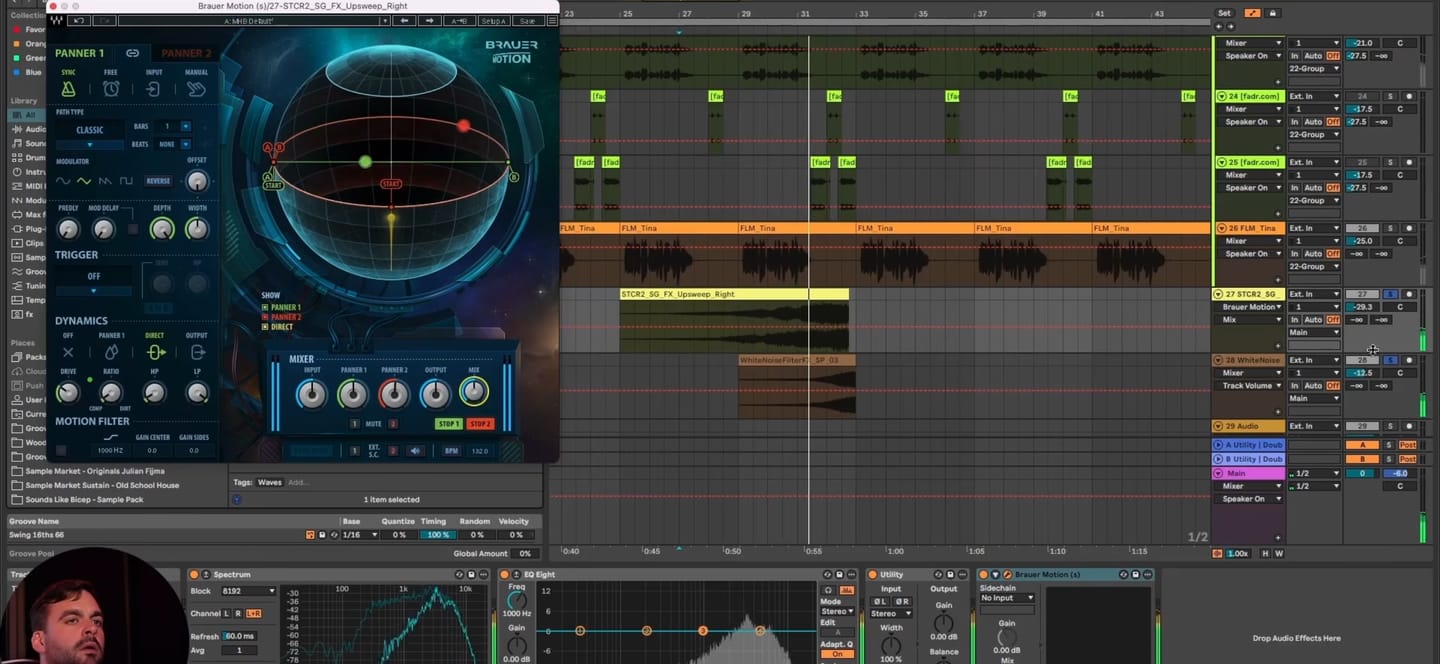Open Beats None dropdown

(186, 144)
